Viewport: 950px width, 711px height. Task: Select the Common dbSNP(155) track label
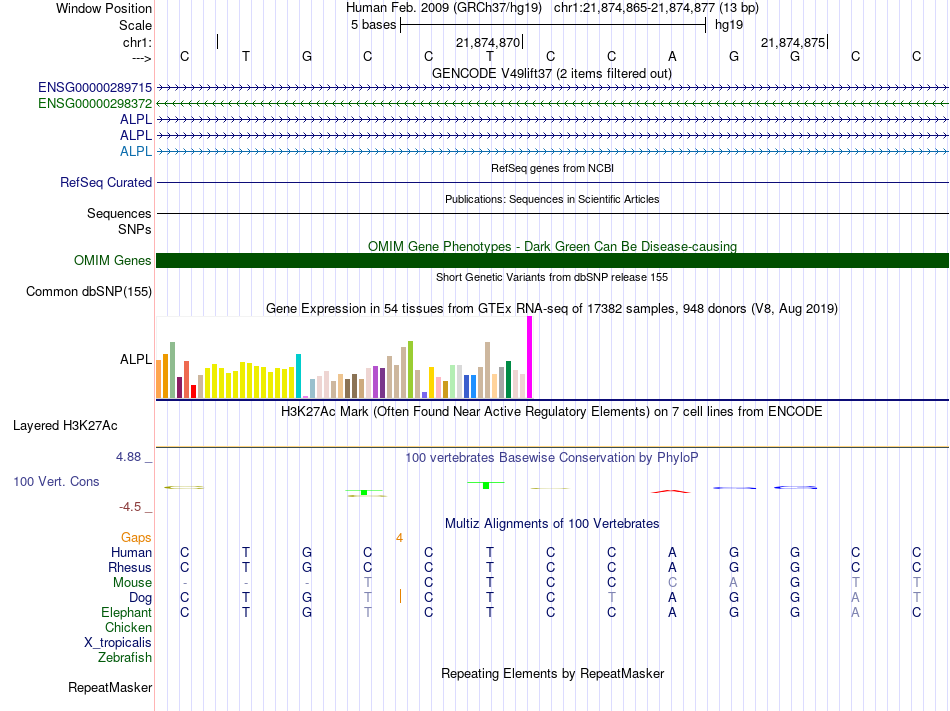coord(89,292)
